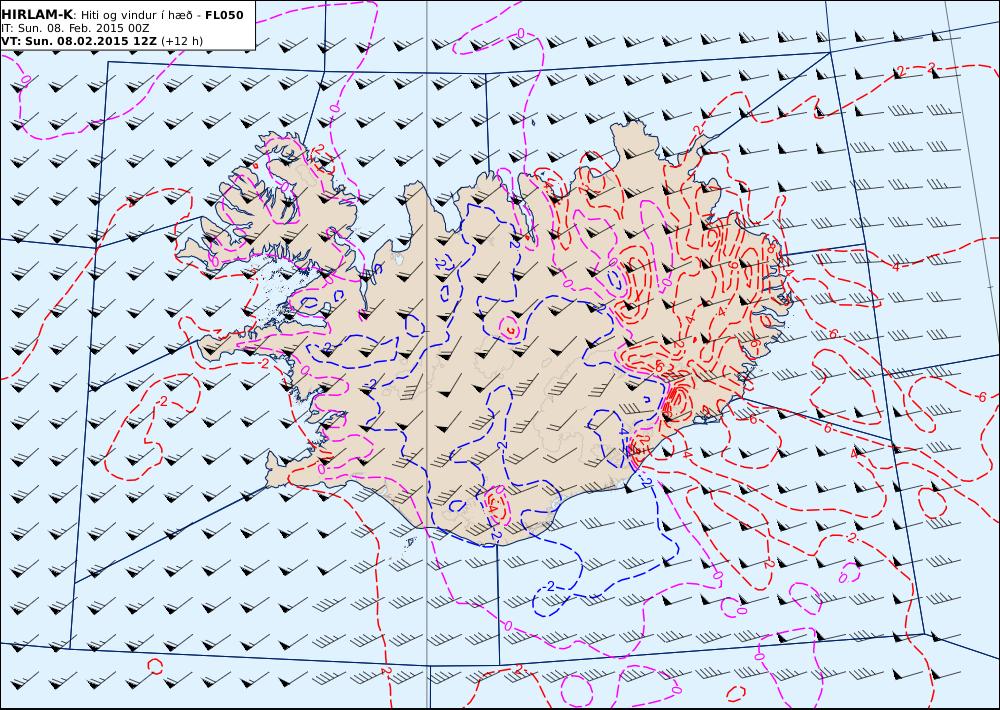Click the "(+12 h)" forecast offset text
Screen dimensions: 1000x710
[x=182, y=41]
